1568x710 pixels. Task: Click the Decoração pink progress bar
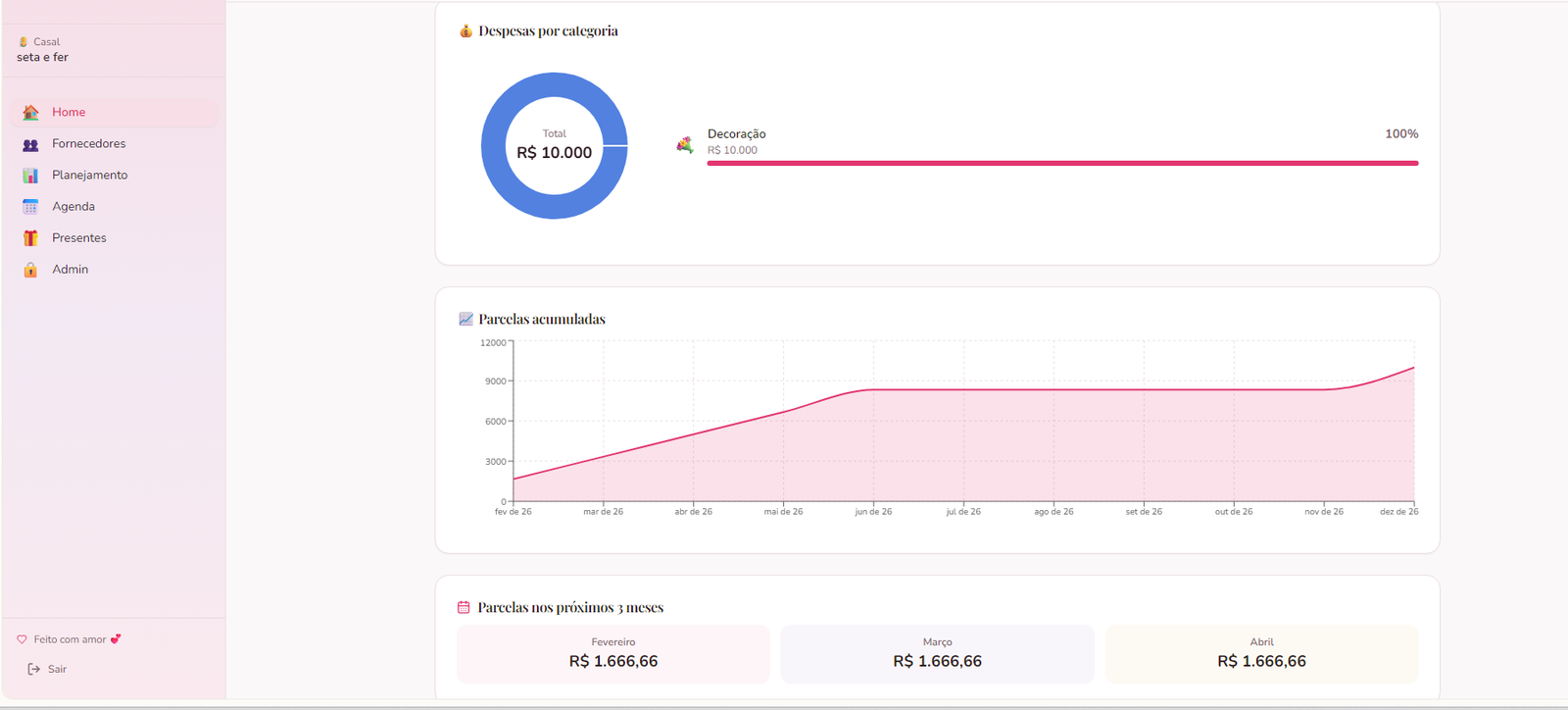point(1063,163)
